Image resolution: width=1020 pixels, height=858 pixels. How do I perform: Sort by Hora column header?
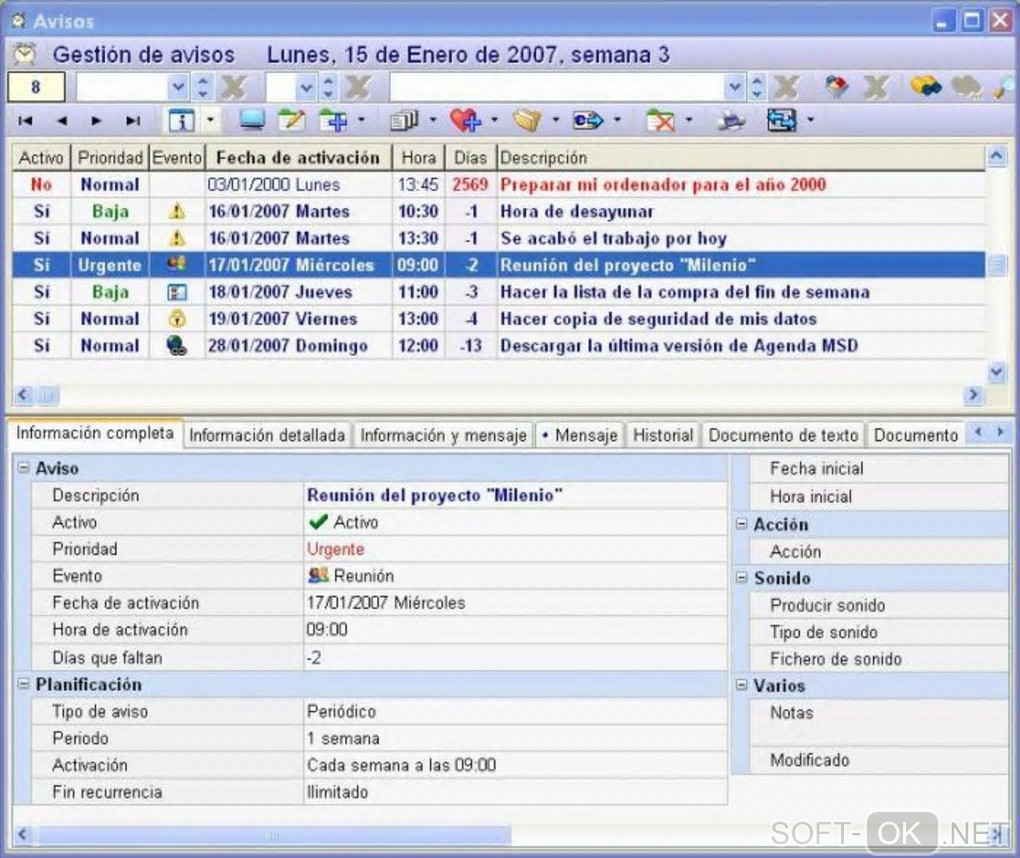click(x=418, y=157)
